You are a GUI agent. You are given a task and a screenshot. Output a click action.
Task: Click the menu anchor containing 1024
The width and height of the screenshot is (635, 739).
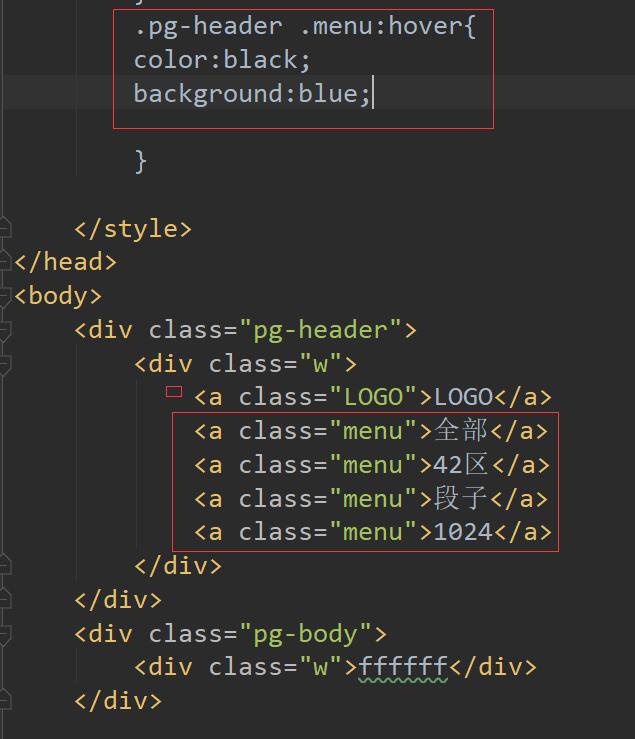(x=372, y=533)
